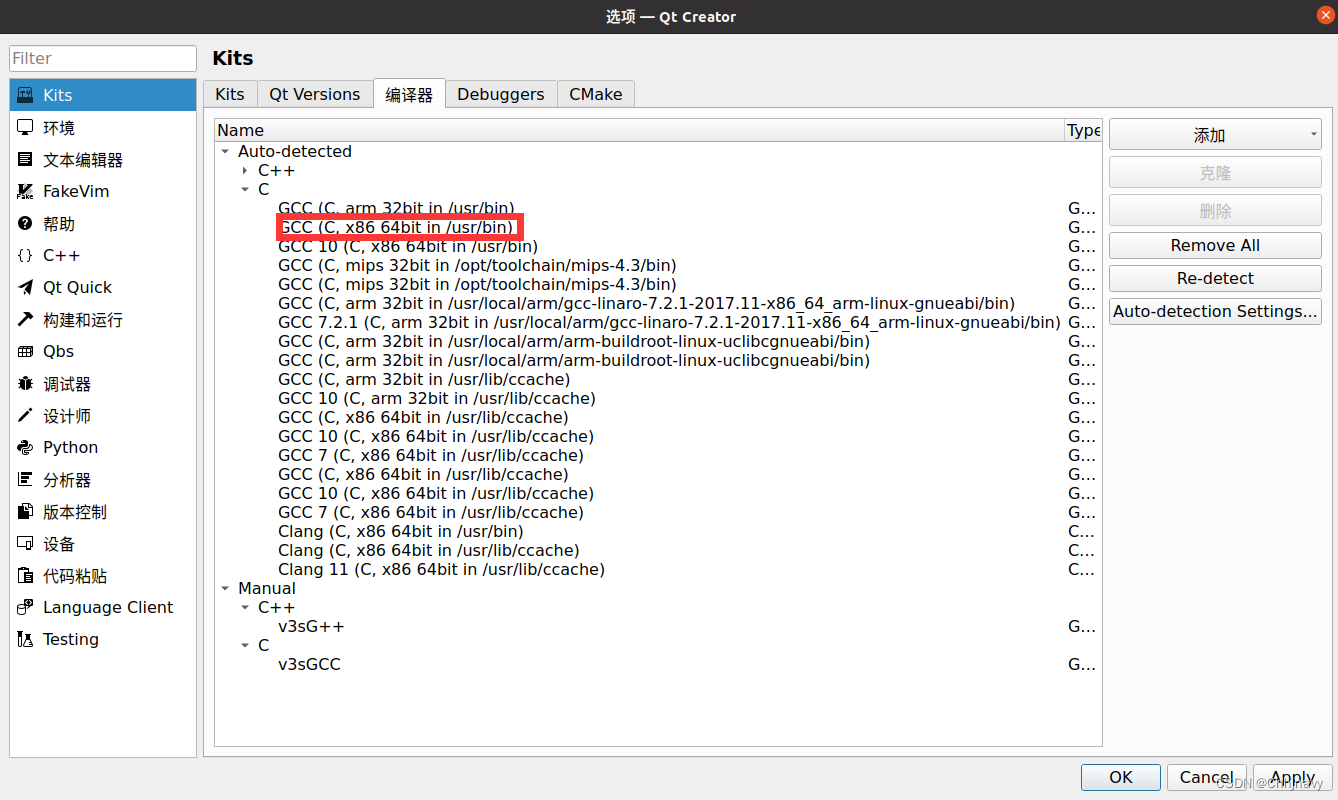Click the Re-detect button

(x=1214, y=278)
